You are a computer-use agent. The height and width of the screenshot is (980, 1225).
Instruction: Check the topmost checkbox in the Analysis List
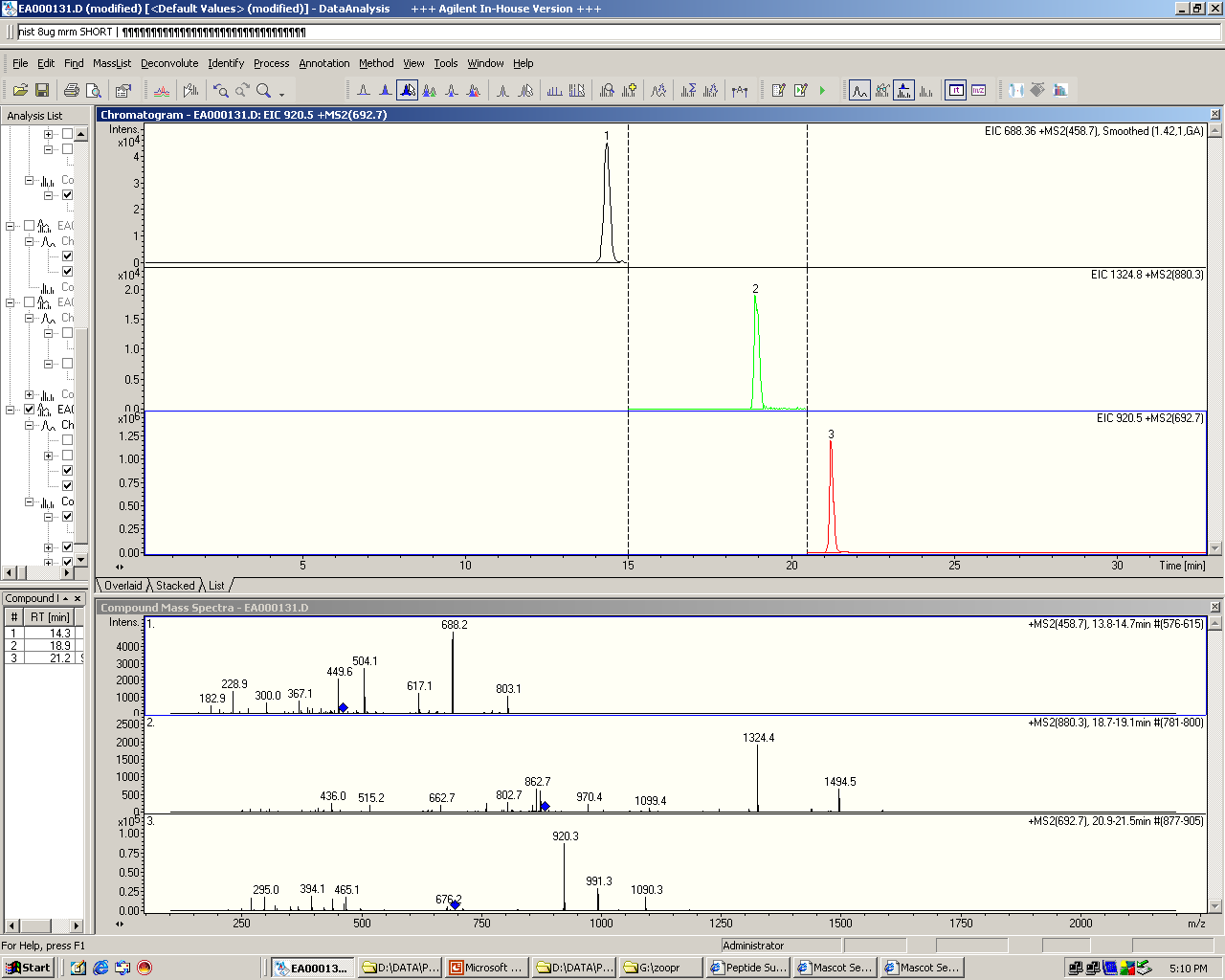click(x=67, y=134)
